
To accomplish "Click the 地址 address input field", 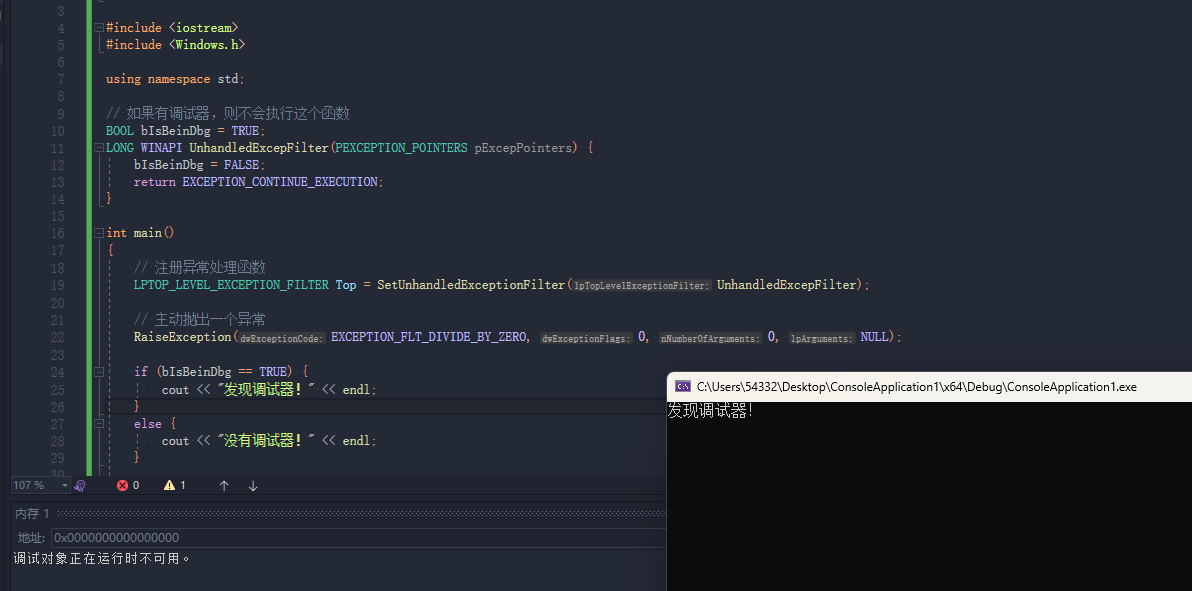I will tap(358, 538).
